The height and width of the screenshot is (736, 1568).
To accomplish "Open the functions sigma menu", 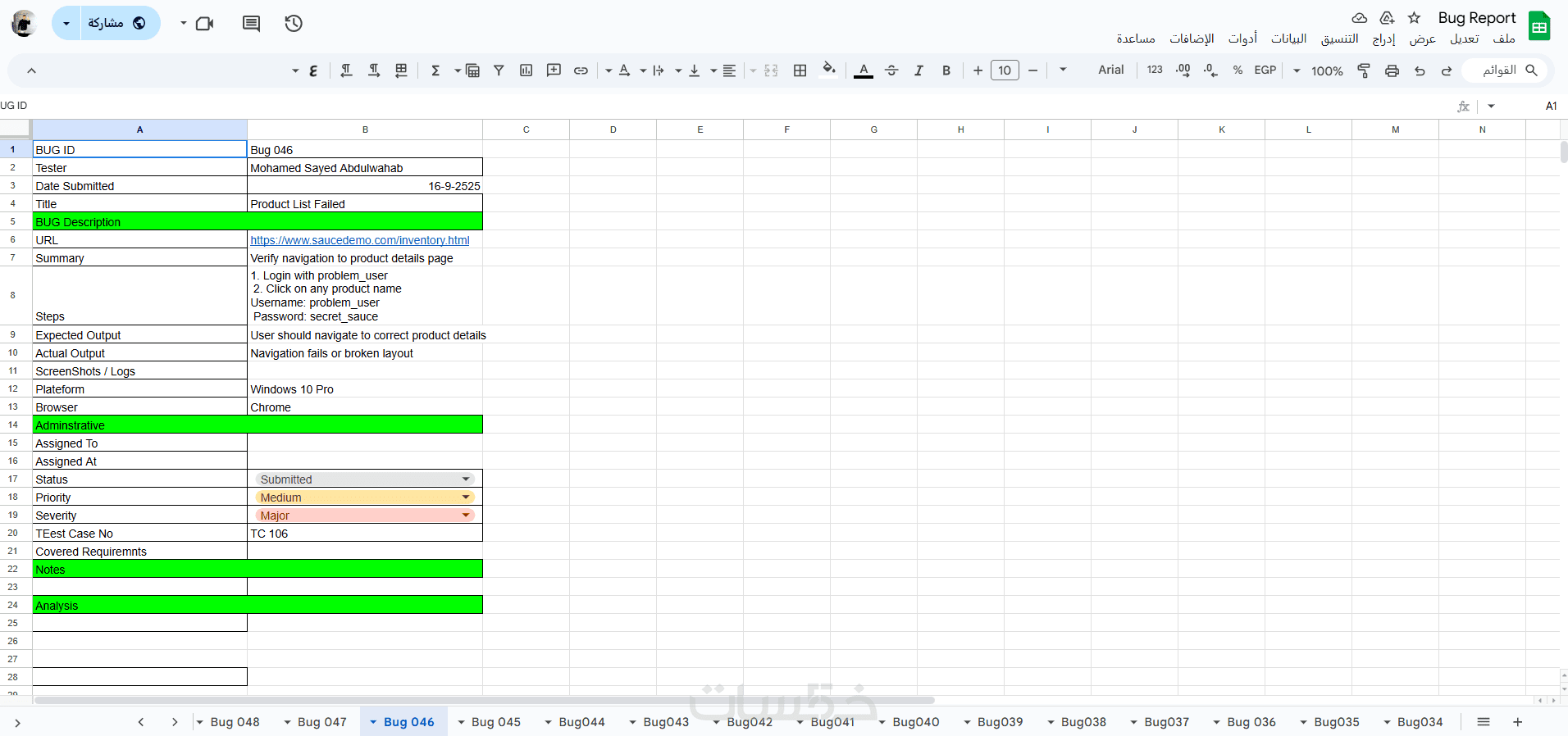I will click(x=435, y=70).
